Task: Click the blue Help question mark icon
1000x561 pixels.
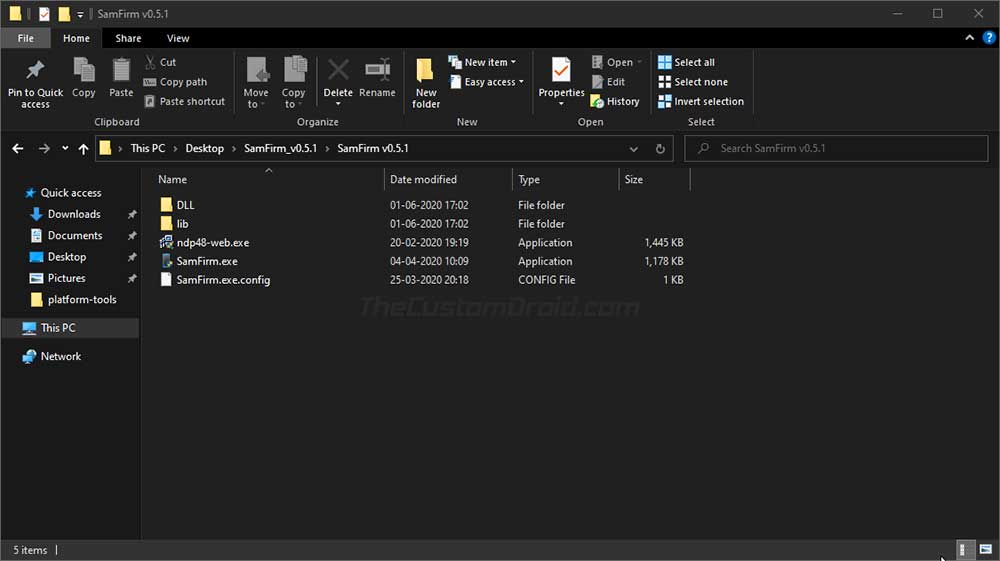Action: pyautogui.click(x=989, y=38)
